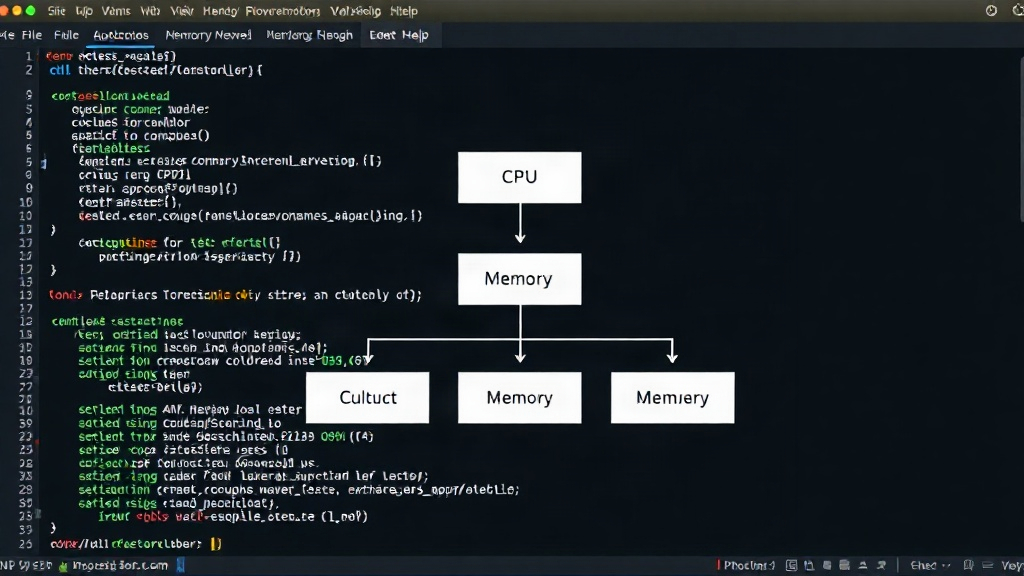Open the Vams menu in the top bar

click(116, 11)
